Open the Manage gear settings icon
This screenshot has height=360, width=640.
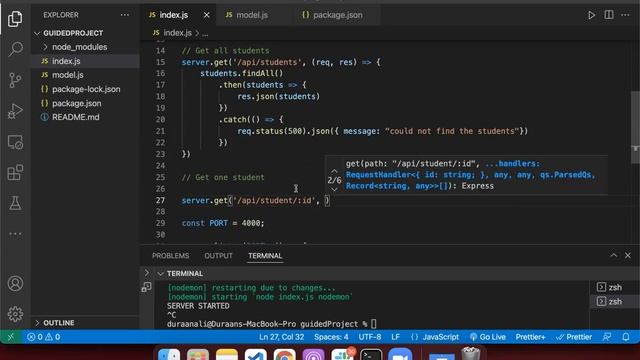click(x=15, y=314)
